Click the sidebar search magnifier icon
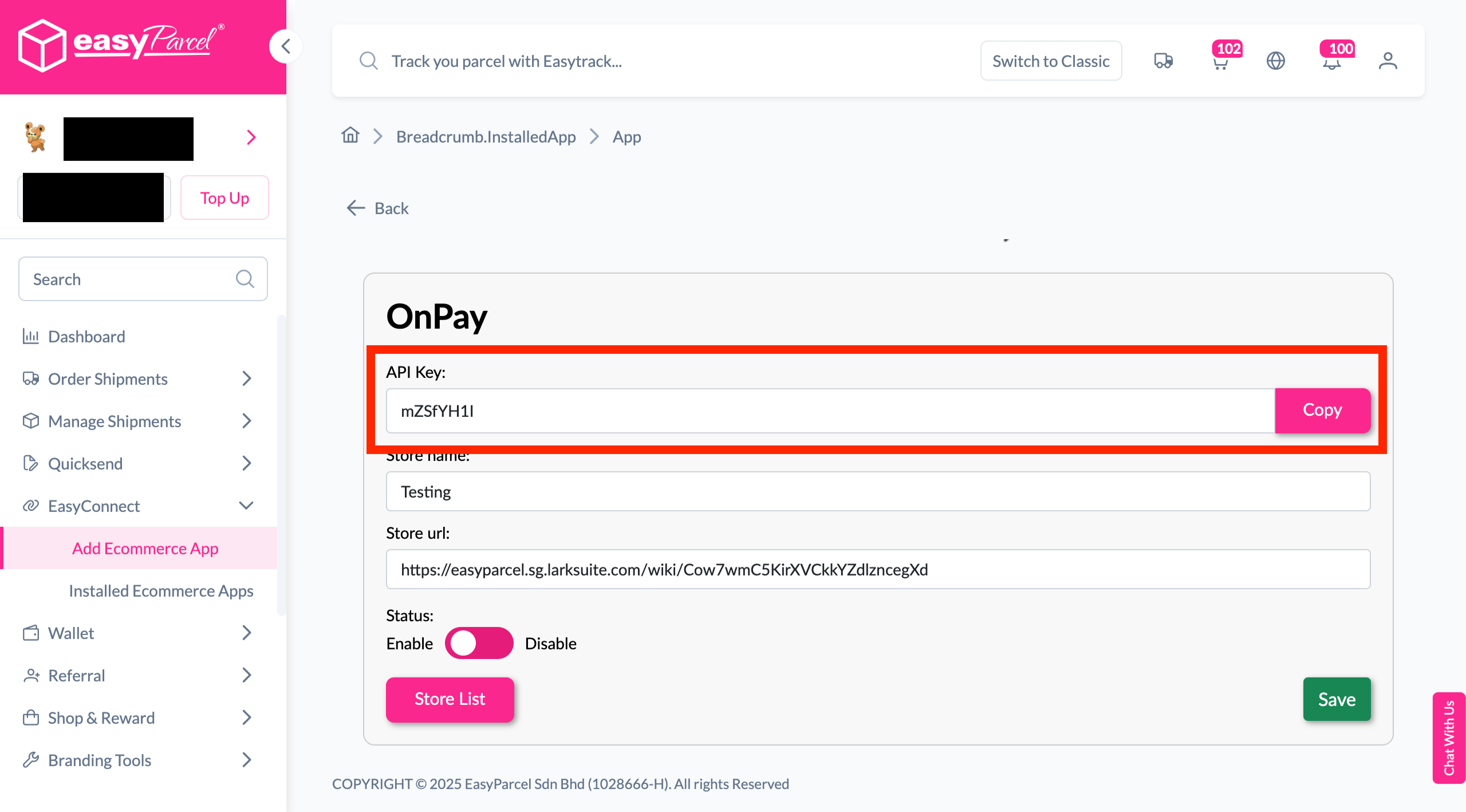The height and width of the screenshot is (812, 1466). click(245, 279)
